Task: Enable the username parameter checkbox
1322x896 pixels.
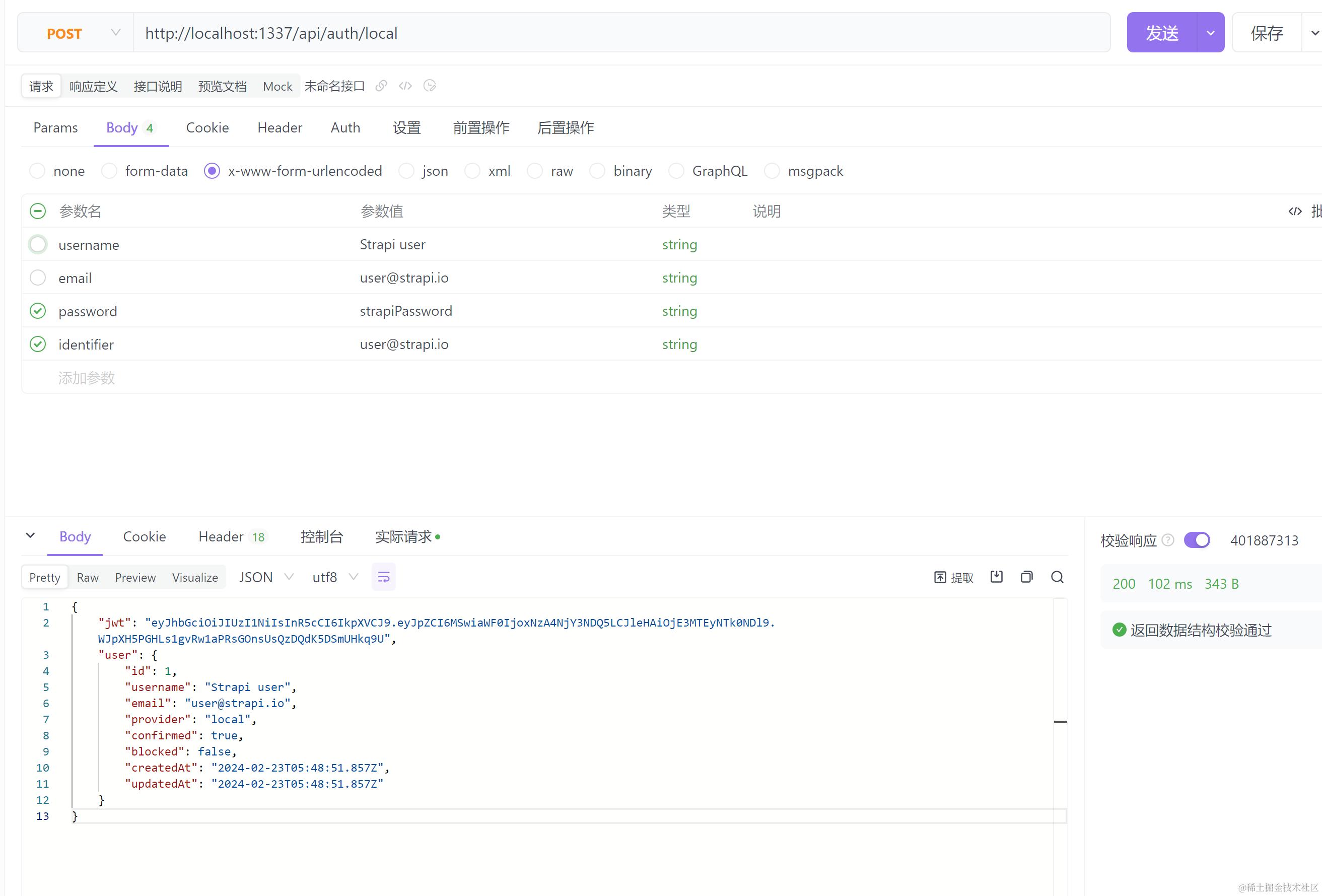Action: [x=38, y=245]
